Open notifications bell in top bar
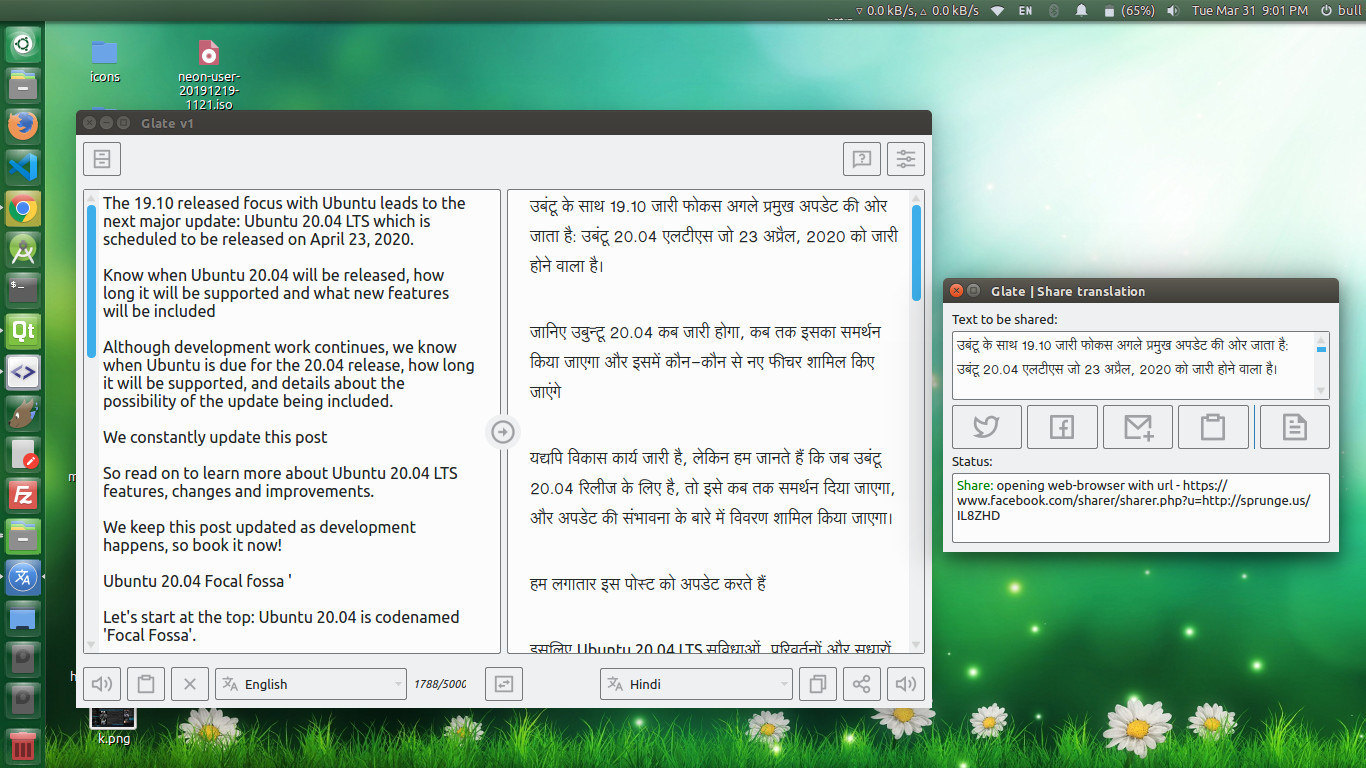The width and height of the screenshot is (1366, 768). pos(1081,11)
